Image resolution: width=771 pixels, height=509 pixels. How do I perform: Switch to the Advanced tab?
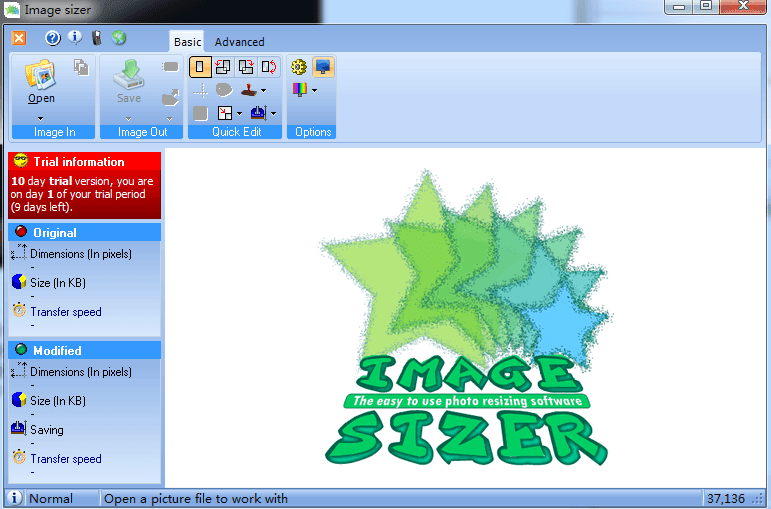click(239, 42)
